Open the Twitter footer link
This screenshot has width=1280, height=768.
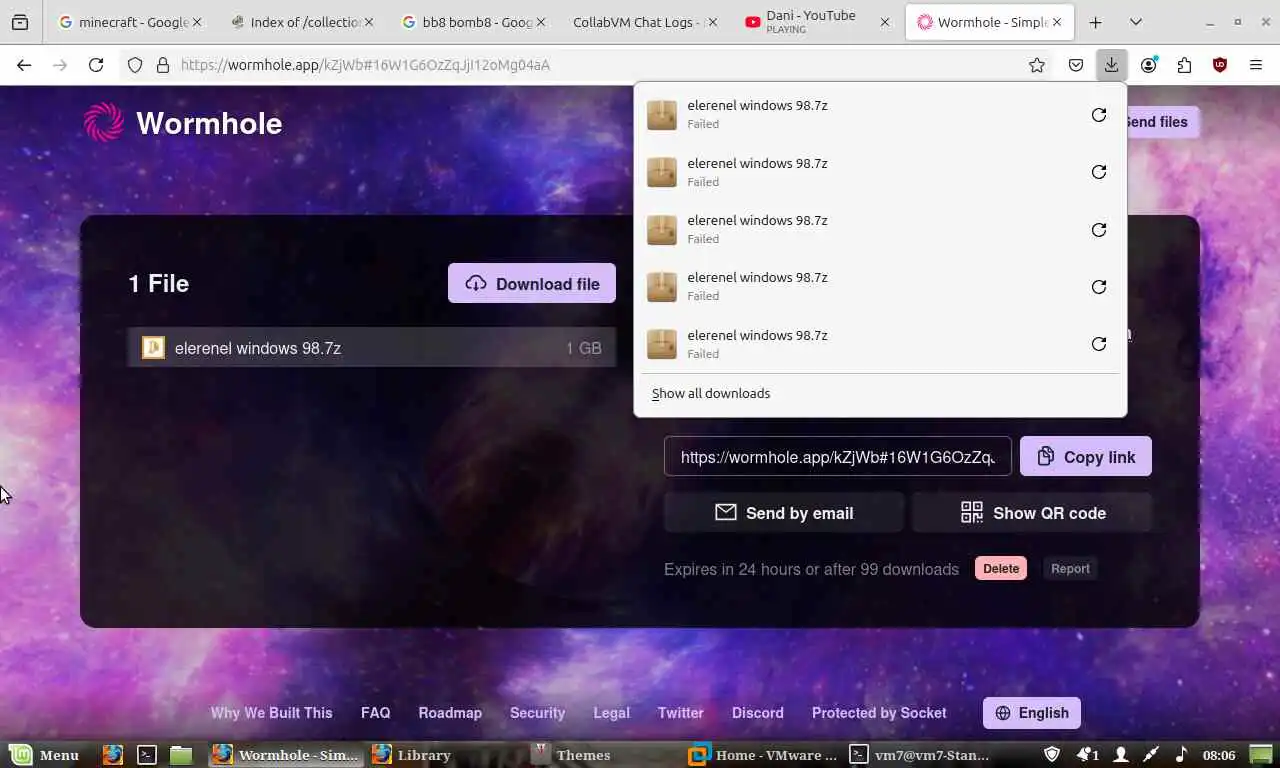(x=681, y=713)
